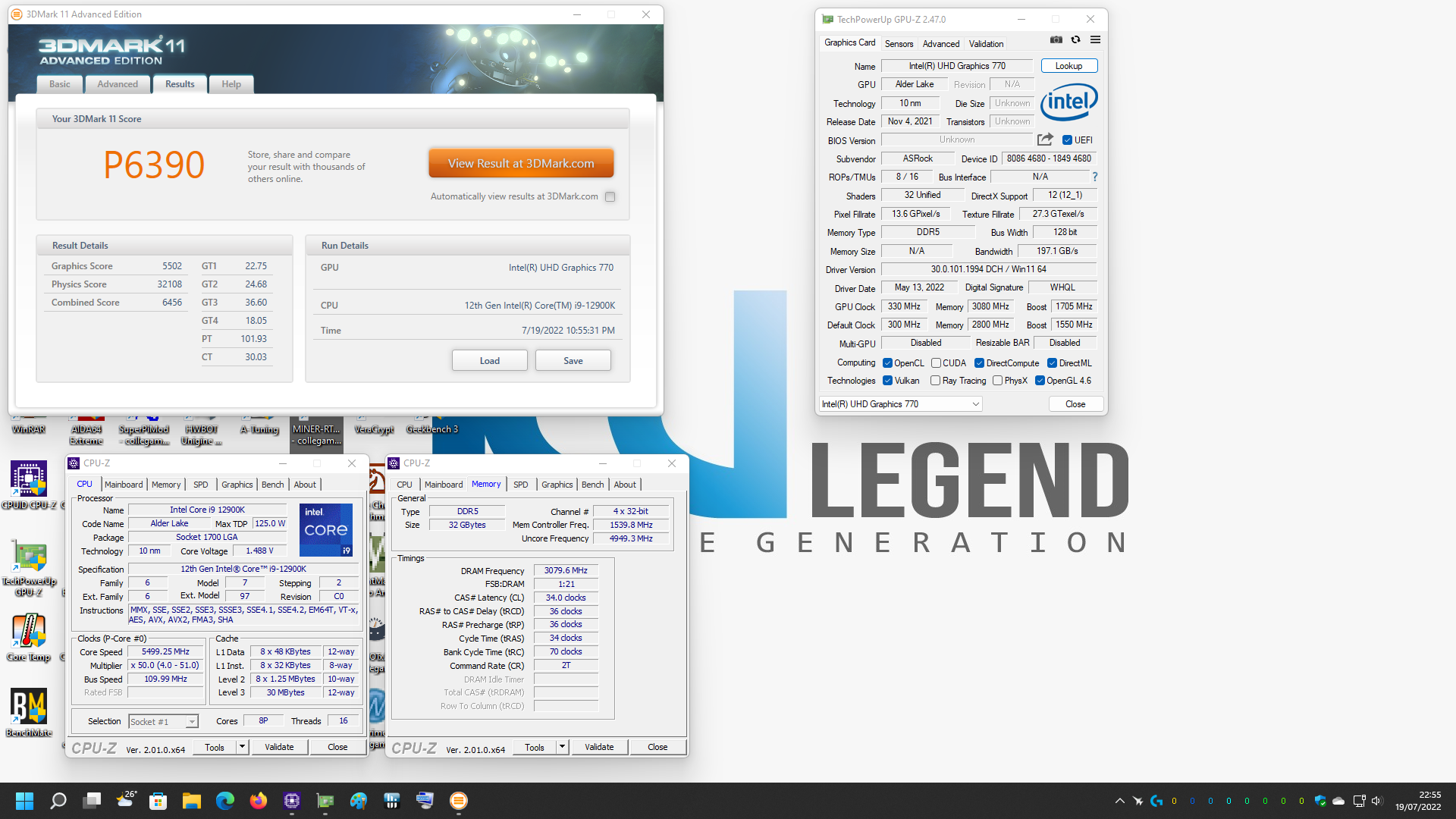Toggle the UEFI checkbox in GPU-Z
Image resolution: width=1456 pixels, height=819 pixels.
1067,140
